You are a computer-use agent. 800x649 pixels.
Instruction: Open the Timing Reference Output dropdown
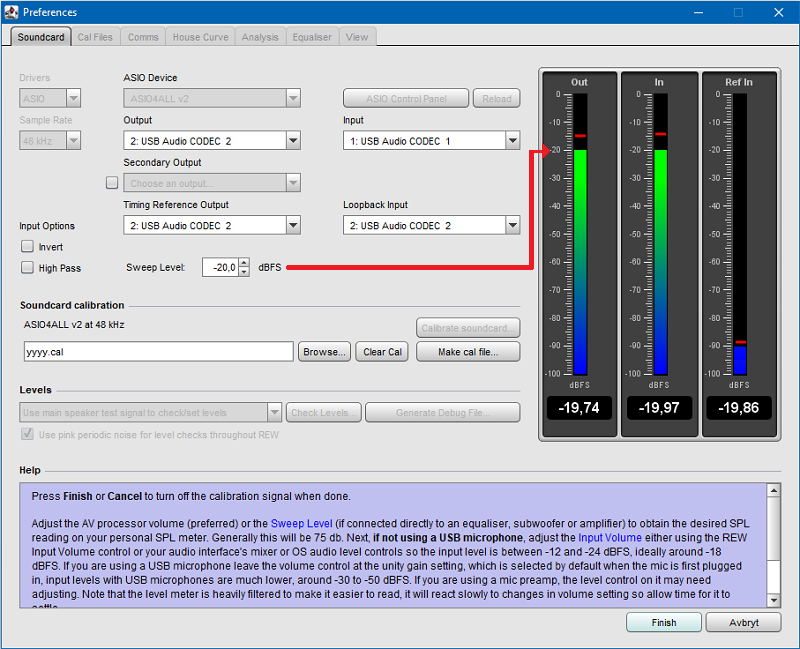click(293, 225)
